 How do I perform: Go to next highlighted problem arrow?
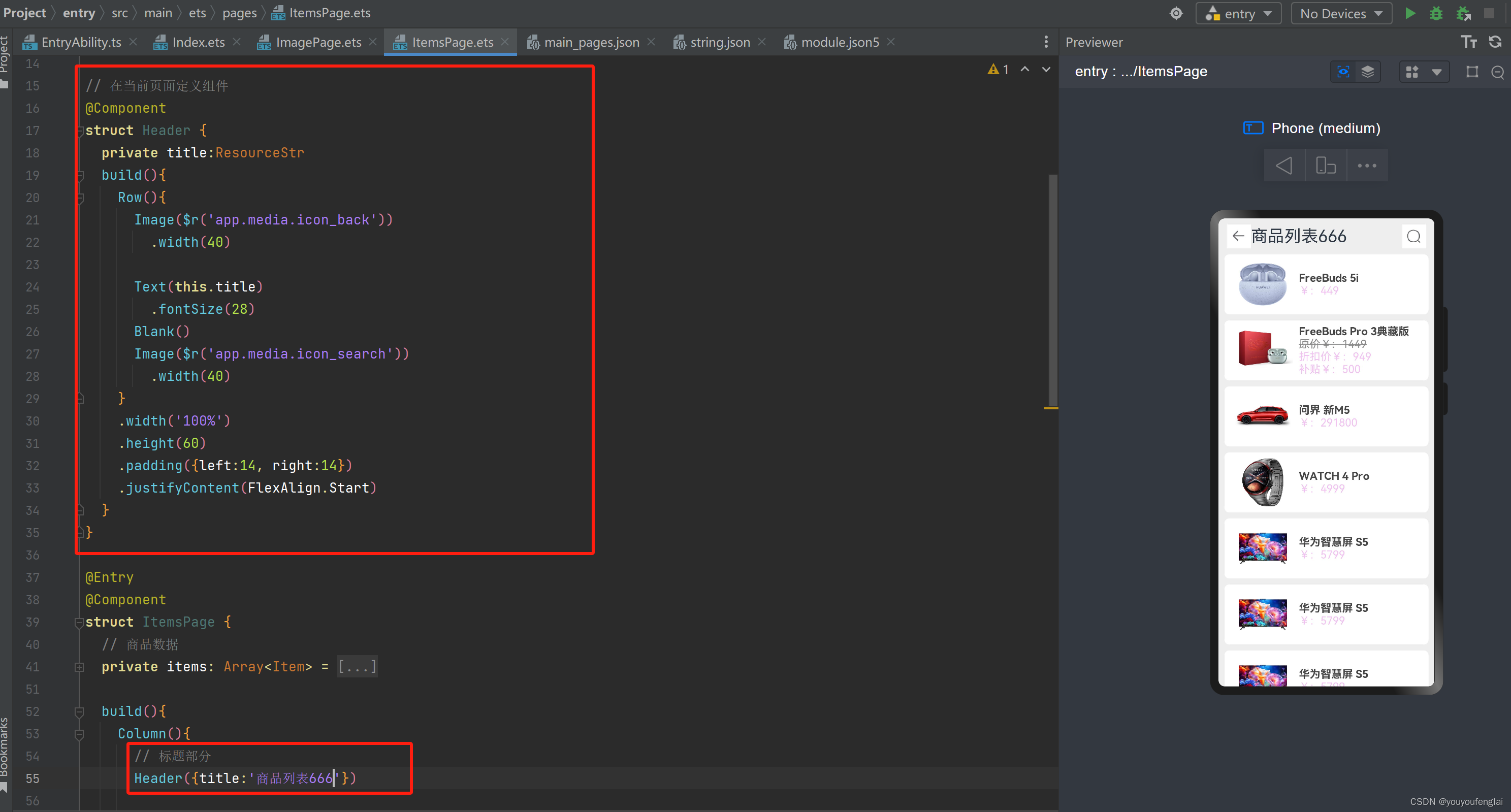[1046, 69]
